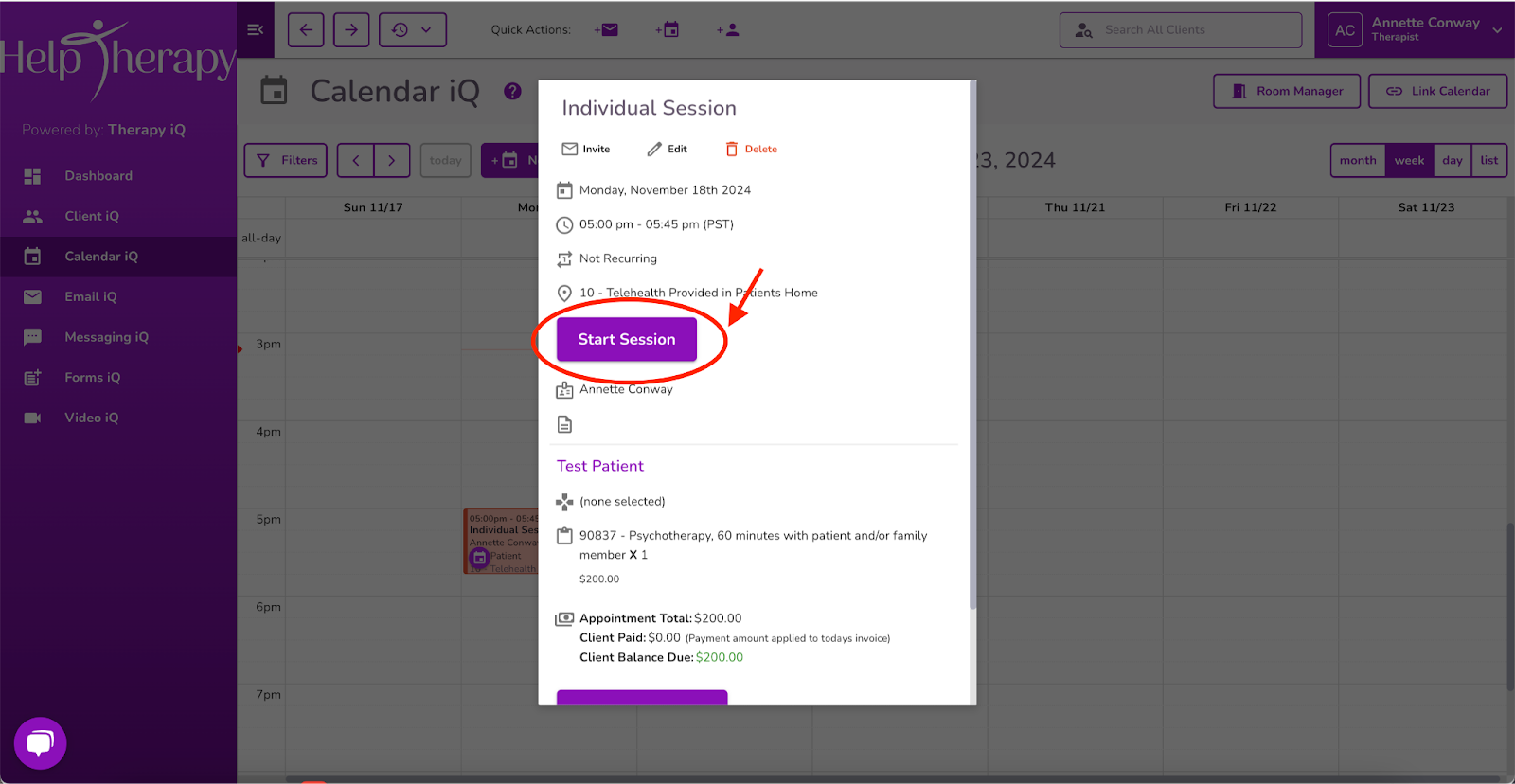1515x784 pixels.
Task: Open Forms iQ in sidebar
Action: pyautogui.click(x=118, y=377)
